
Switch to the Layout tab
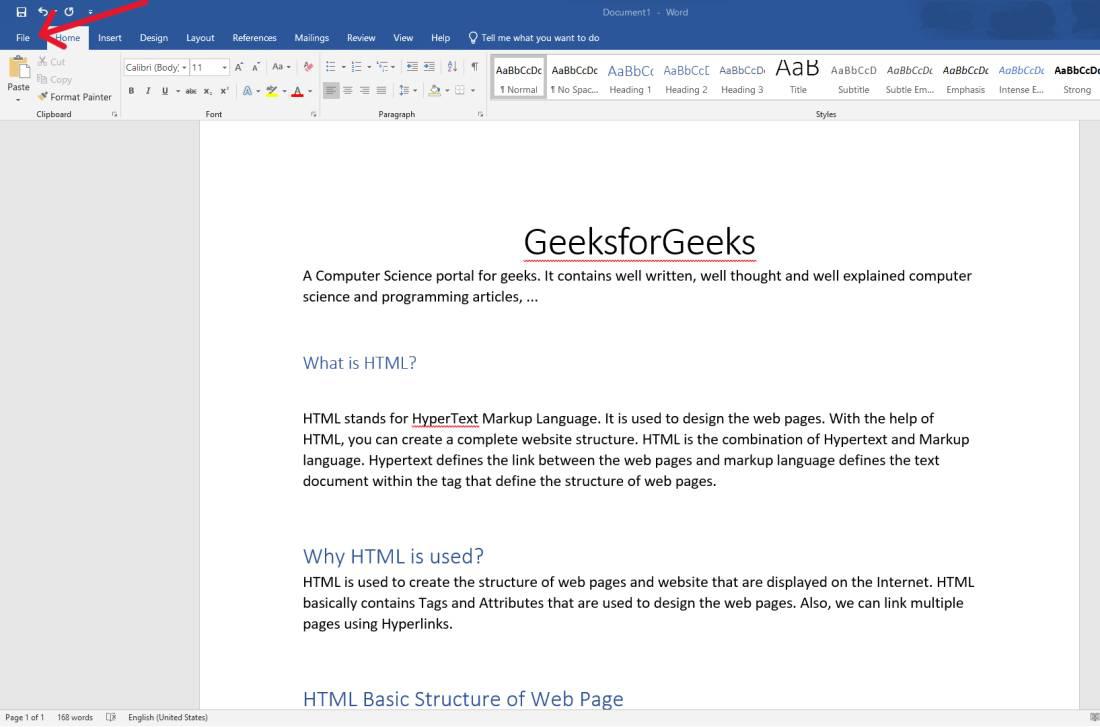click(x=200, y=38)
